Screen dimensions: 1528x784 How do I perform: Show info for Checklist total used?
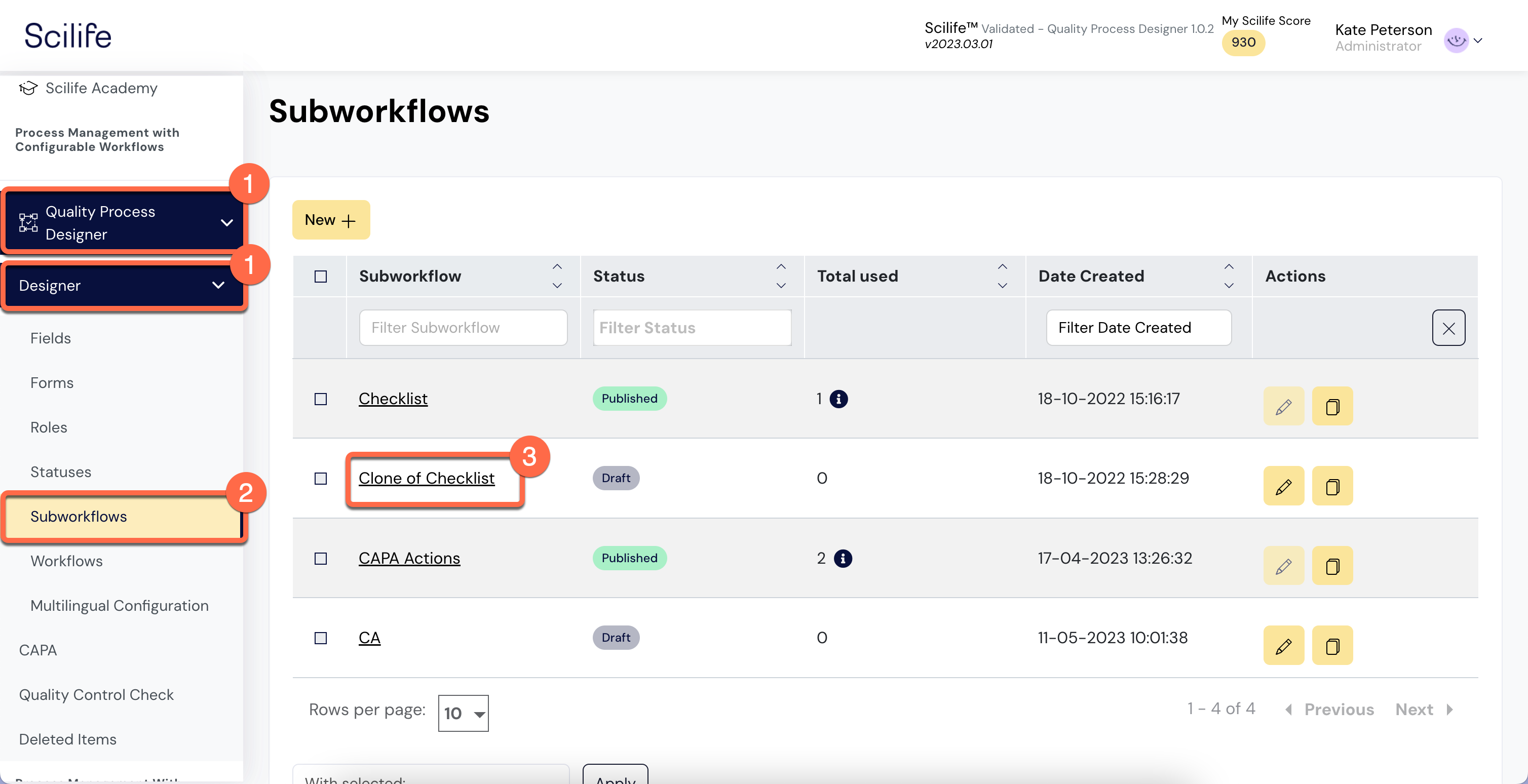(838, 399)
